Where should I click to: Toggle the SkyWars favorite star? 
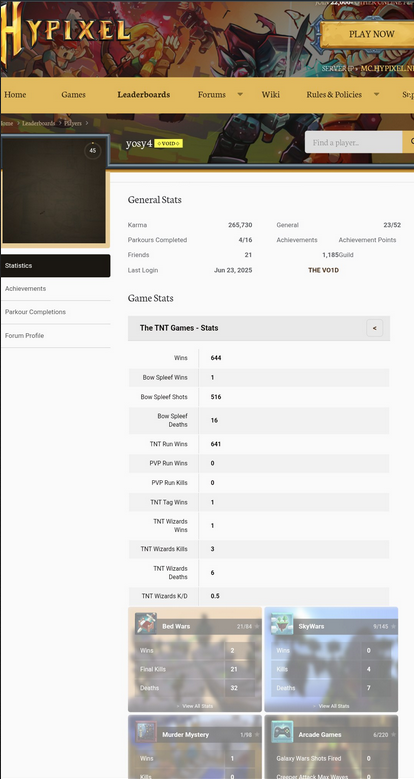coord(394,626)
